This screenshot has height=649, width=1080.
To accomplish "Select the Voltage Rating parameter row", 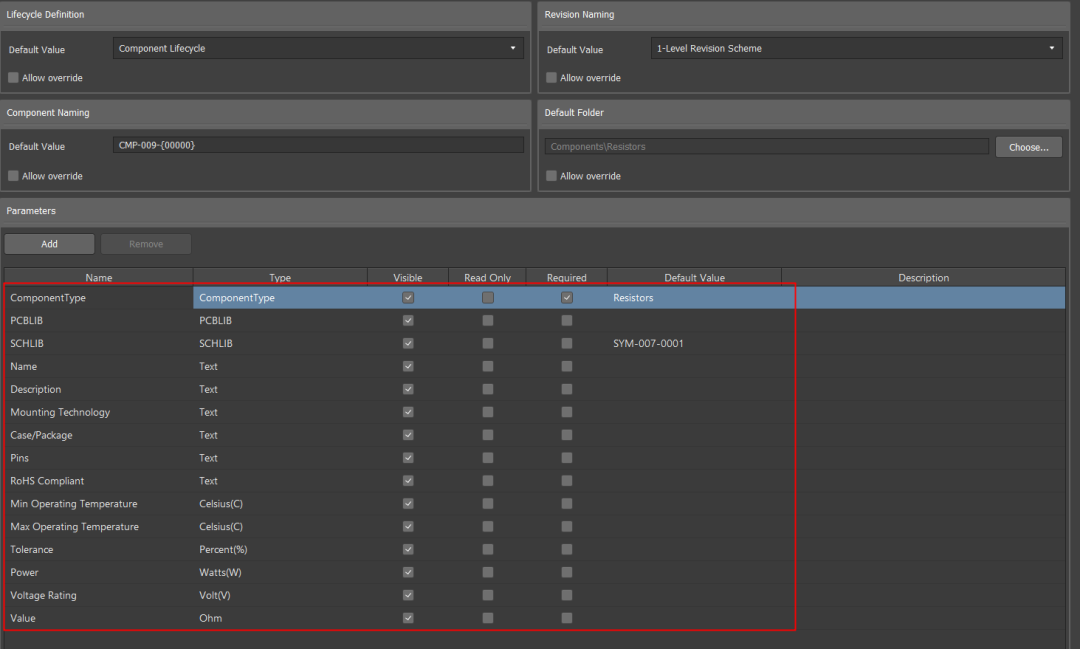I will (534, 595).
